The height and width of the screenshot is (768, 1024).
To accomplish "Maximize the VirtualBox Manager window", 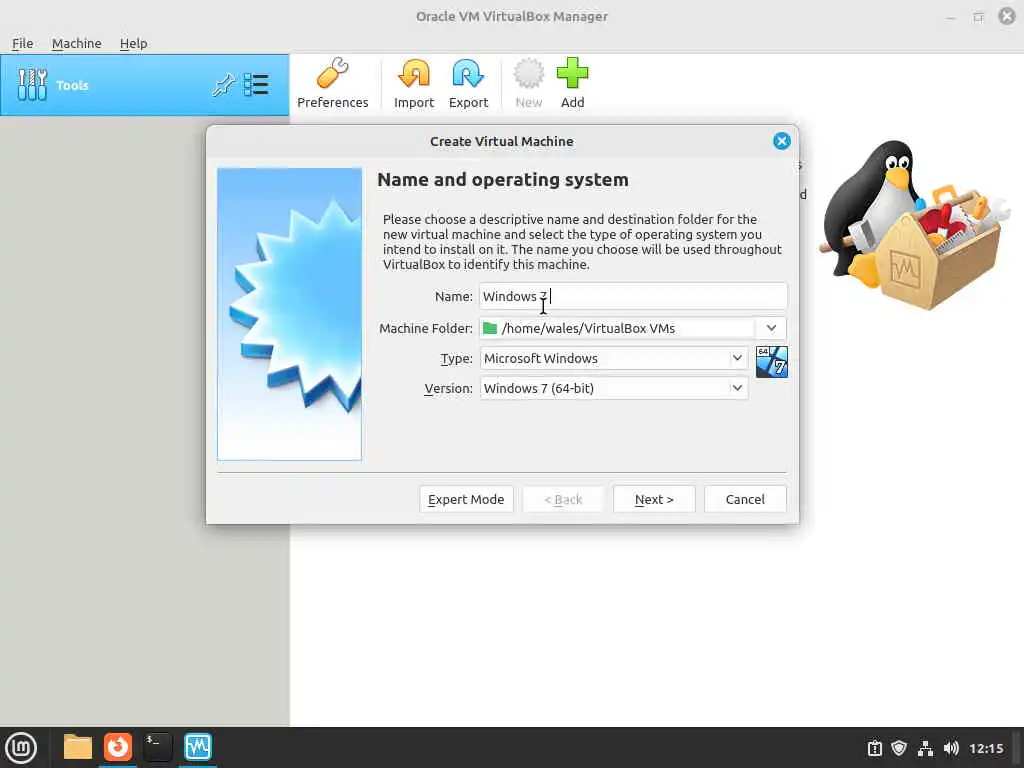I will pyautogui.click(x=978, y=17).
